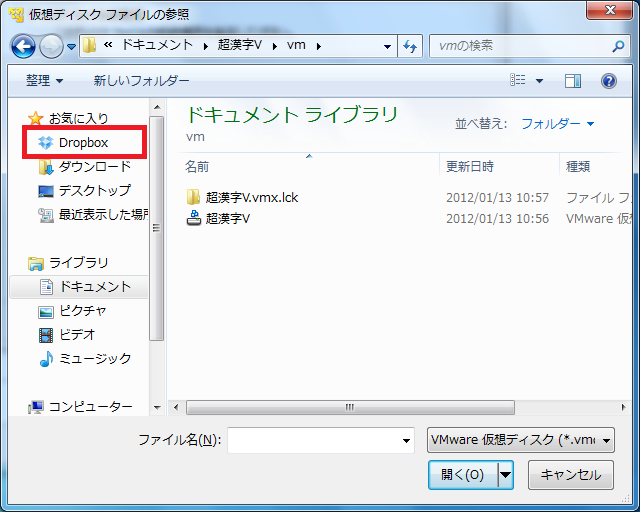Open the 整理 (Organize) menu
640x512 pixels.
click(44, 81)
